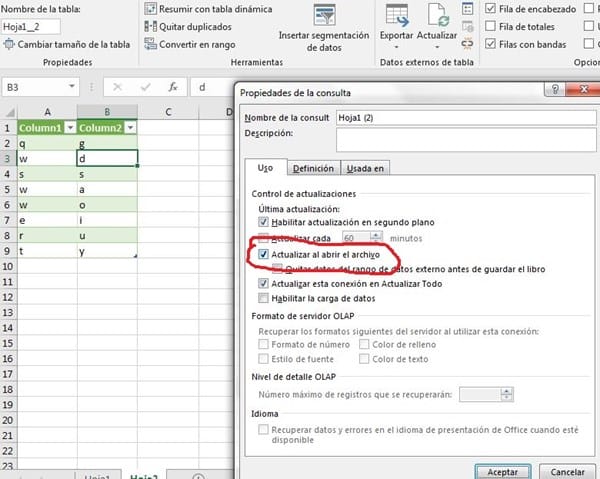Click the formula bar showing d
The width and height of the screenshot is (600, 479).
click(213, 87)
